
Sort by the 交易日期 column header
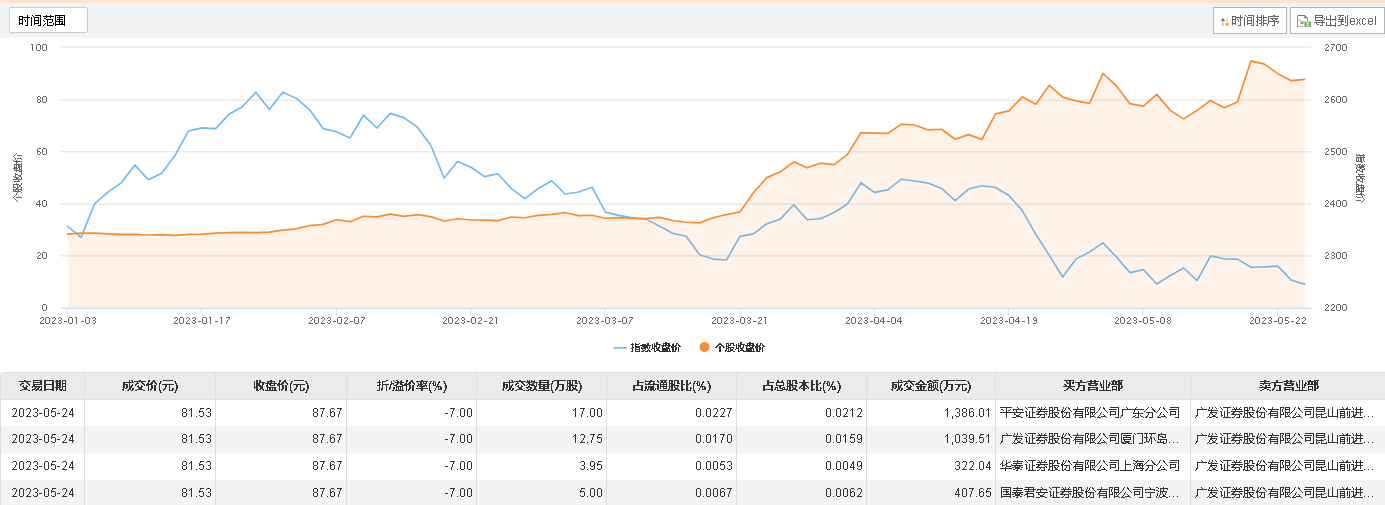tap(42, 386)
